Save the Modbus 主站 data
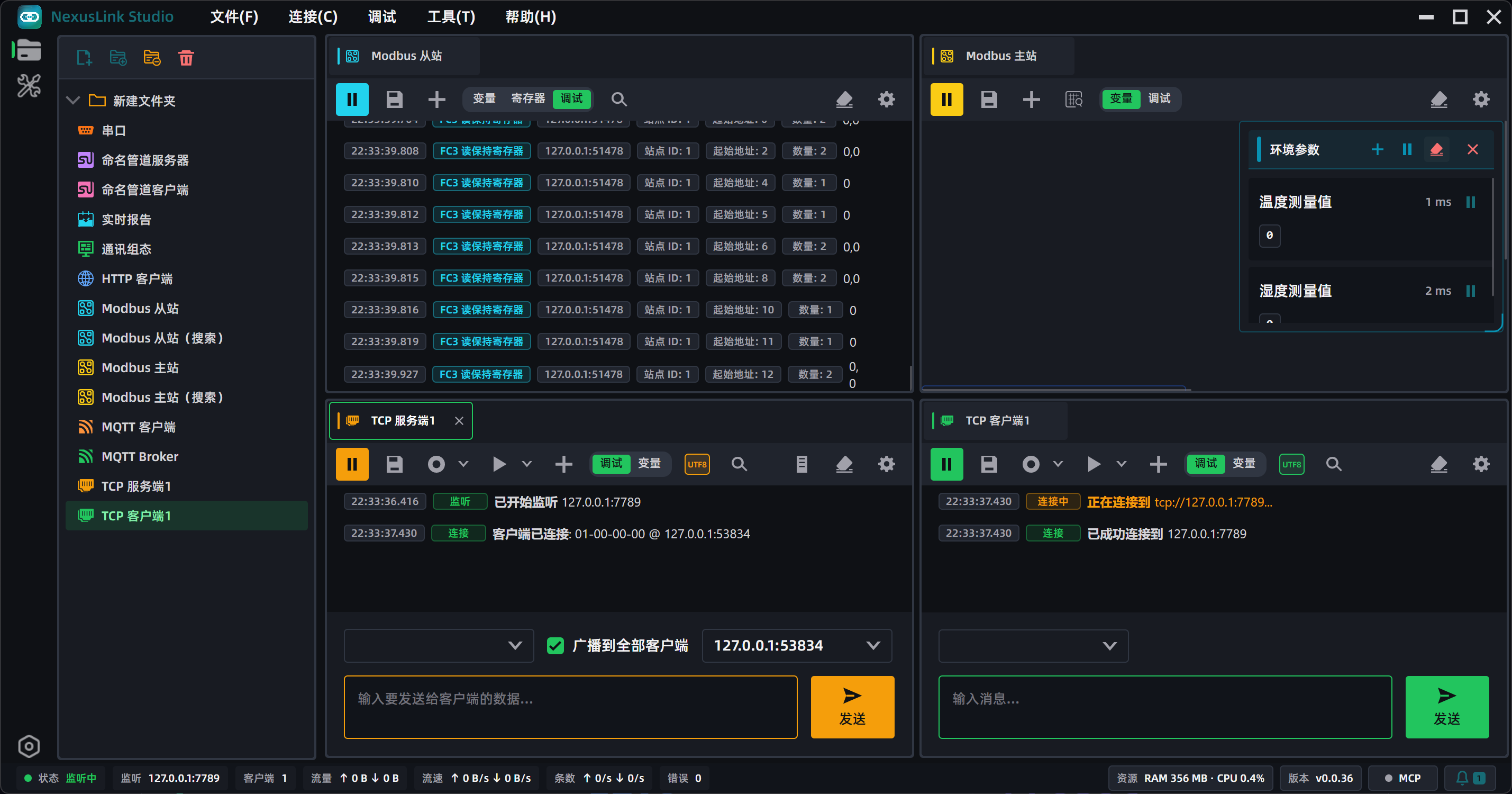Viewport: 1512px width, 794px height. pos(989,100)
